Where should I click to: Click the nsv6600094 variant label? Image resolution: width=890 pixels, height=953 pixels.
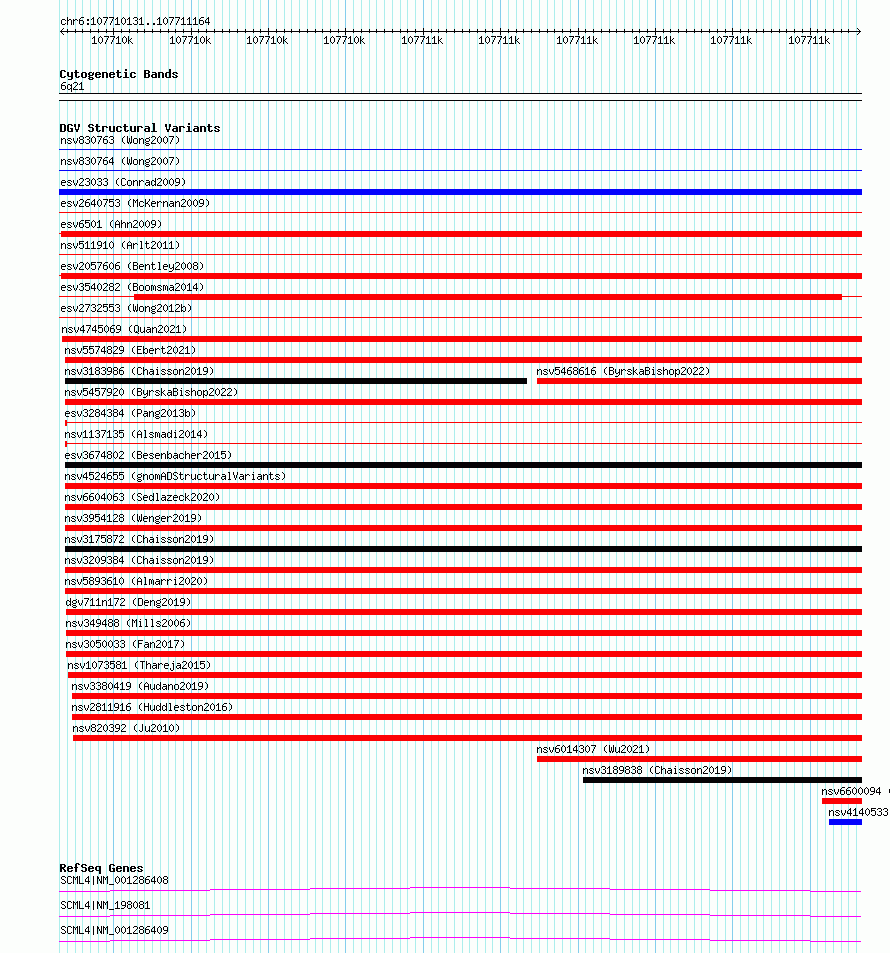tap(851, 791)
